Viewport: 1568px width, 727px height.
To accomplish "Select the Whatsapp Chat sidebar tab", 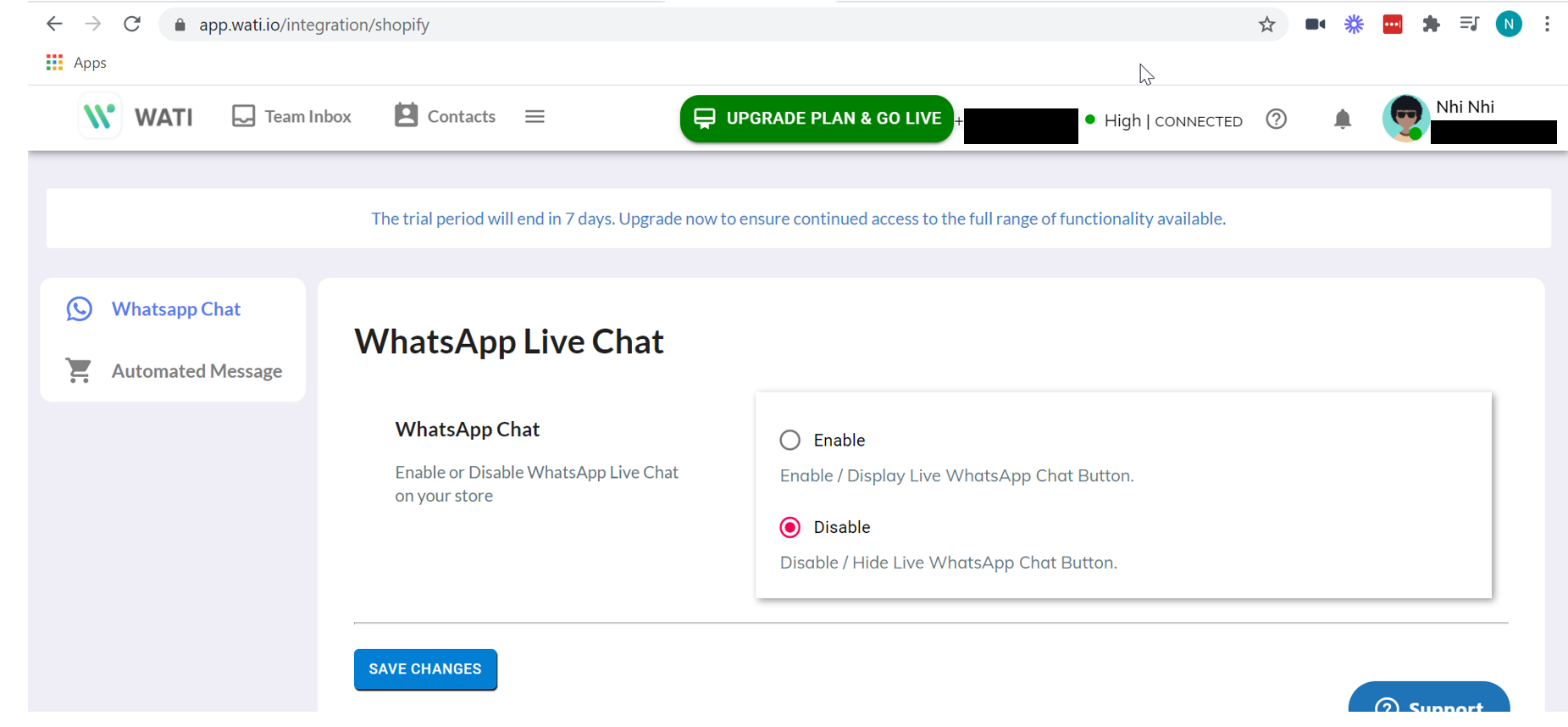I will click(x=173, y=309).
